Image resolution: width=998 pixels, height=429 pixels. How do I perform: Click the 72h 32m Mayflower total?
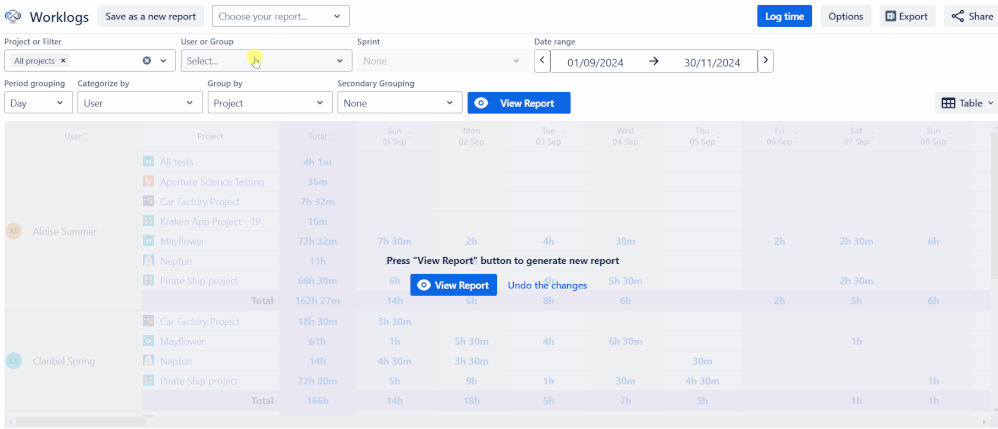[x=318, y=241]
